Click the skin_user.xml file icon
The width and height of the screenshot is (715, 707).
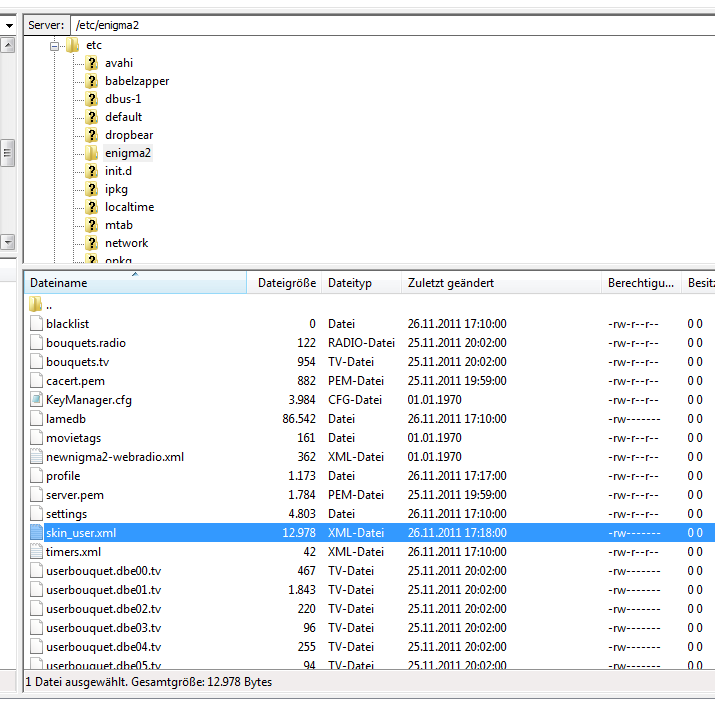click(36, 533)
